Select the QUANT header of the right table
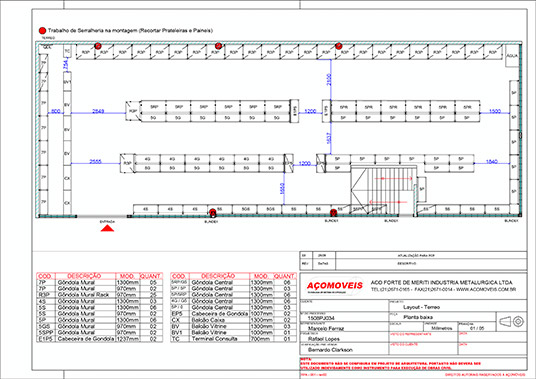Screen dimensions: 536x379 coord(284,276)
